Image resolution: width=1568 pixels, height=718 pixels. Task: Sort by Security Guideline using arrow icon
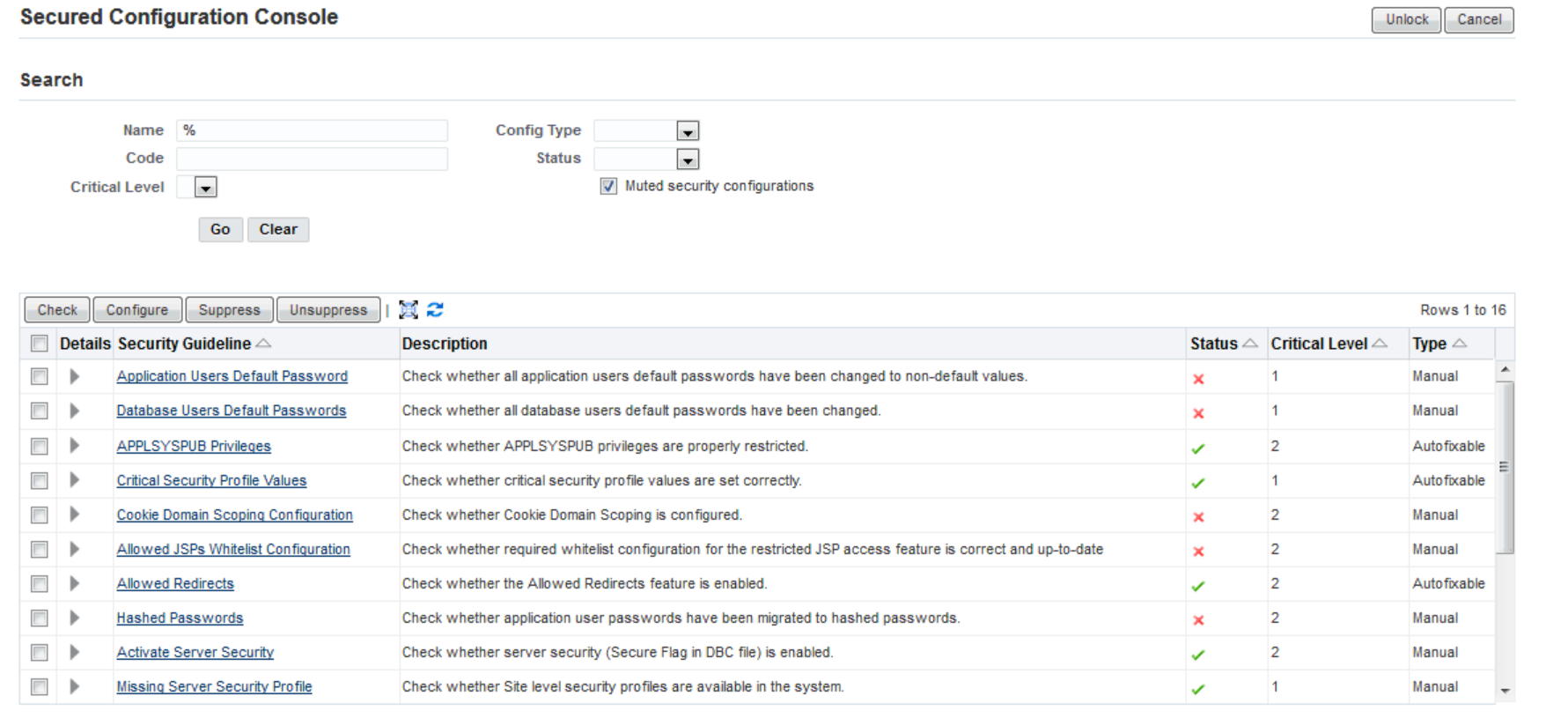click(263, 344)
